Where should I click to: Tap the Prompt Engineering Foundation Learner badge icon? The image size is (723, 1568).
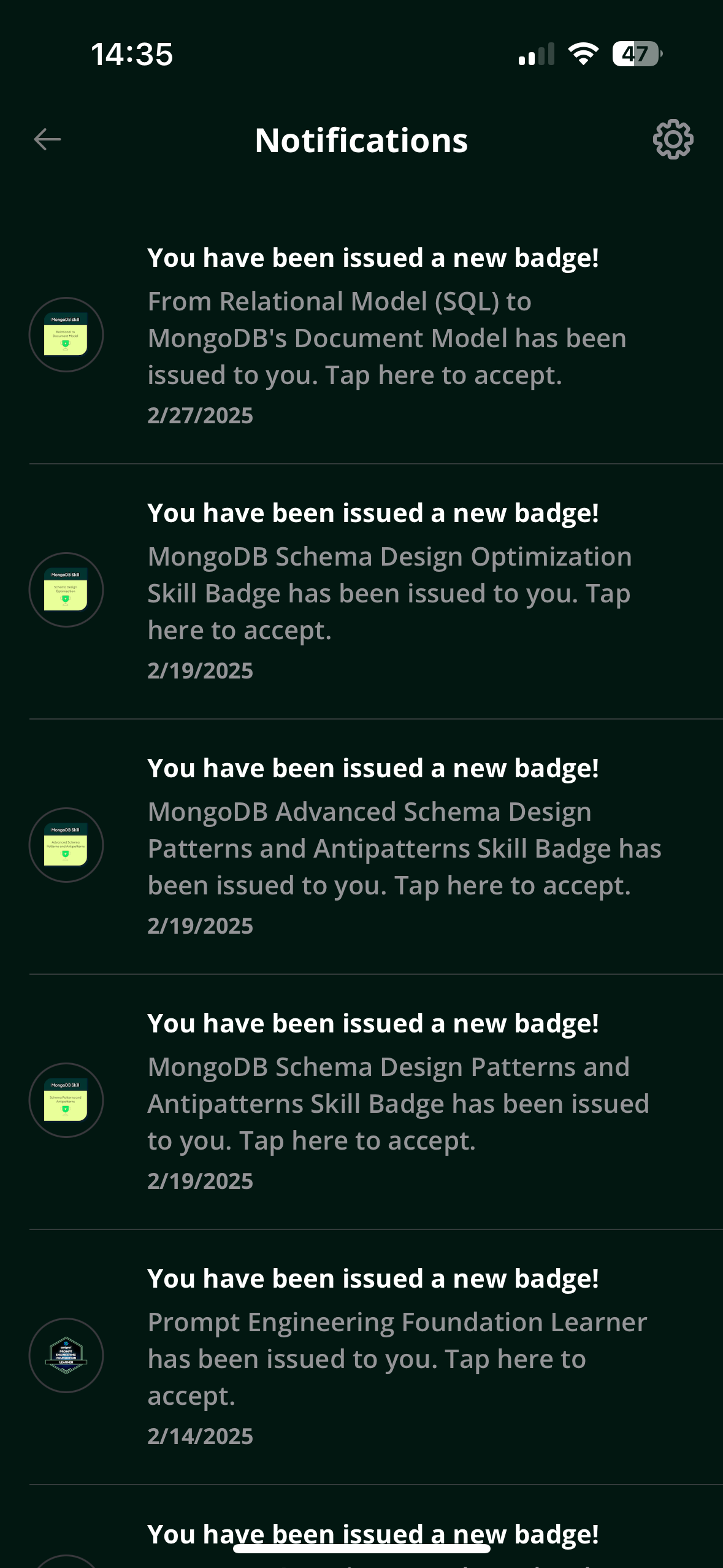pos(66,1356)
